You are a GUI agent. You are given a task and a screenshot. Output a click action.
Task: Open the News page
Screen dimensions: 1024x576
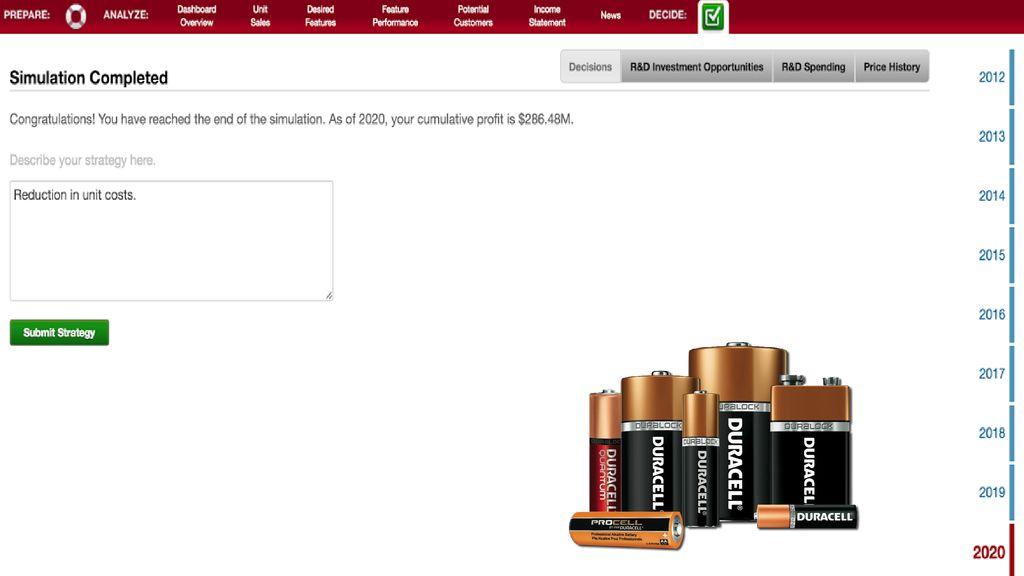click(x=611, y=15)
